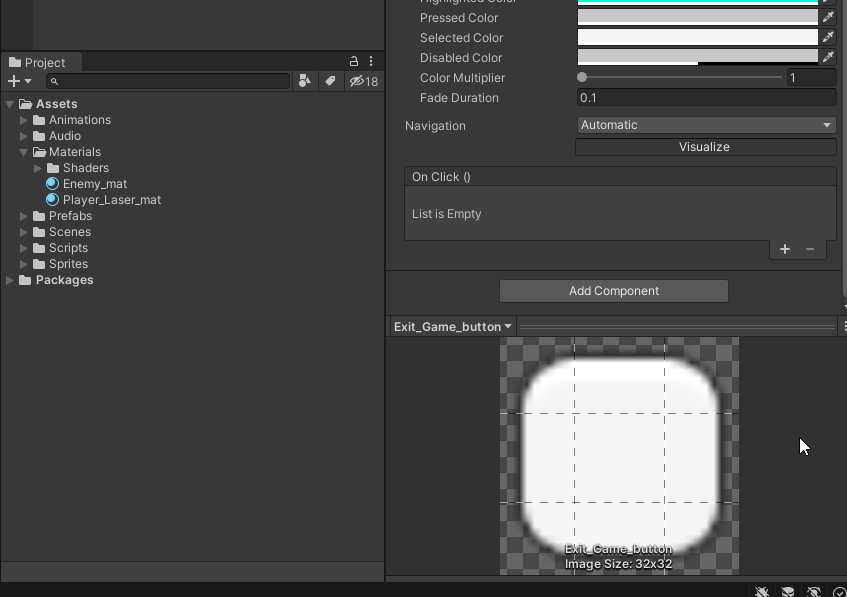This screenshot has height=597, width=847.
Task: Select the Shaders folder
Action: (86, 168)
